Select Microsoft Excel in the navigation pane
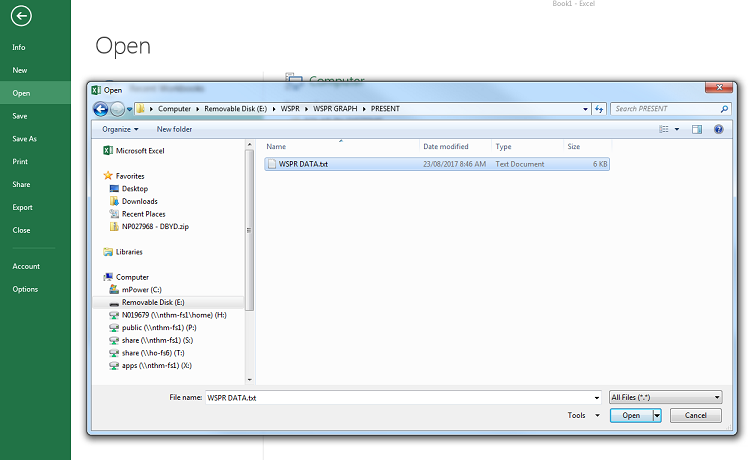This screenshot has width=750, height=460. point(138,150)
